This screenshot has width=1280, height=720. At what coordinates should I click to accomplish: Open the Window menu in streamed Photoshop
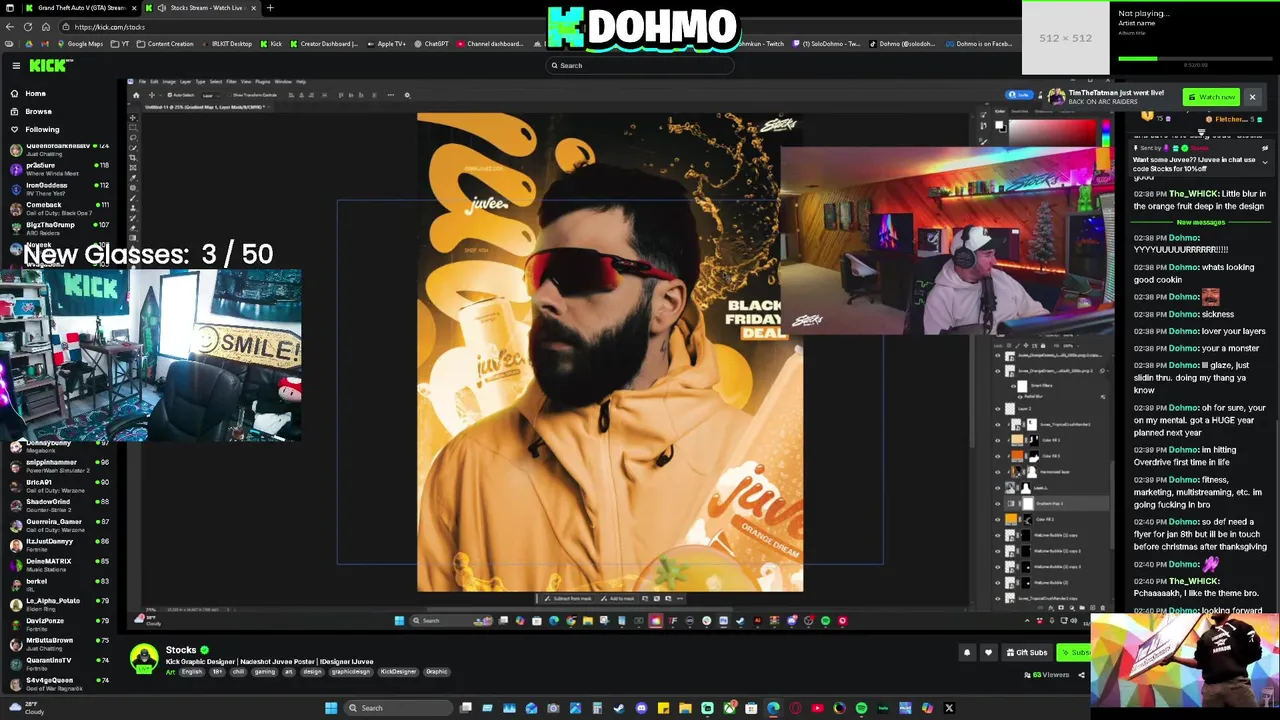pyautogui.click(x=283, y=82)
